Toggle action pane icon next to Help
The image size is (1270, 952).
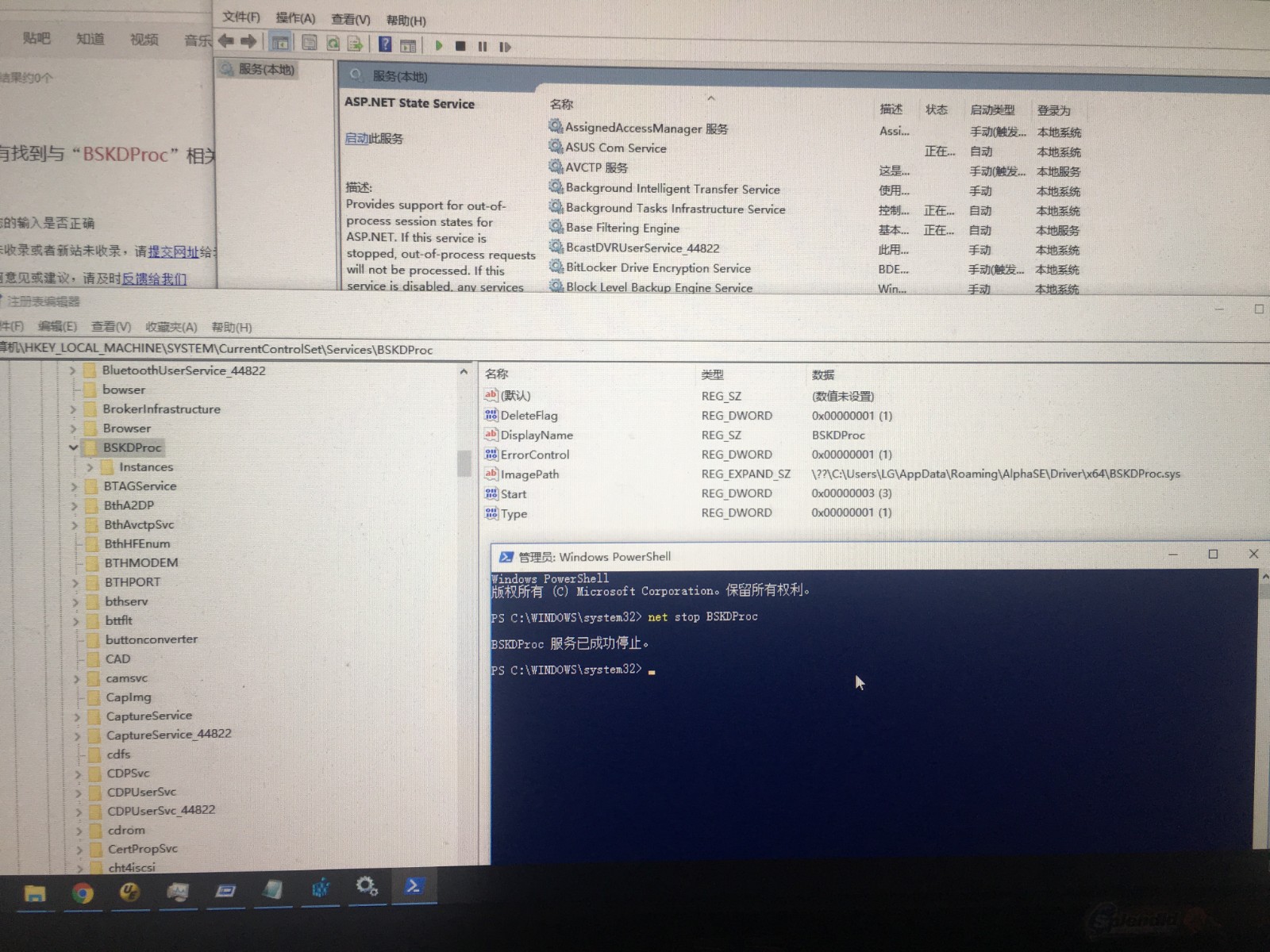click(x=408, y=45)
